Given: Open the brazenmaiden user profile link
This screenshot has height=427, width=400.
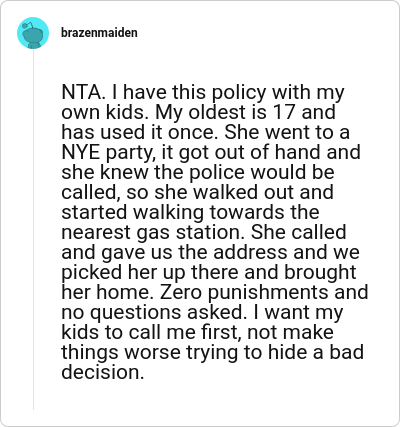Looking at the screenshot, I should [99, 33].
